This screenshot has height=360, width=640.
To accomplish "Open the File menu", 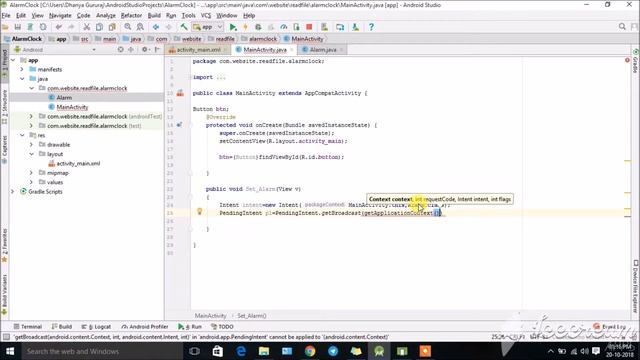I will point(6,16).
